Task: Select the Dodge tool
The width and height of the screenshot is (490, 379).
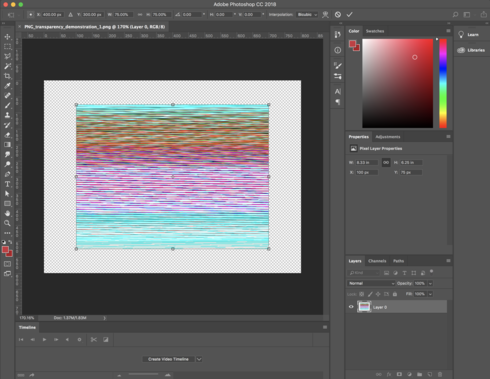Action: 7,164
